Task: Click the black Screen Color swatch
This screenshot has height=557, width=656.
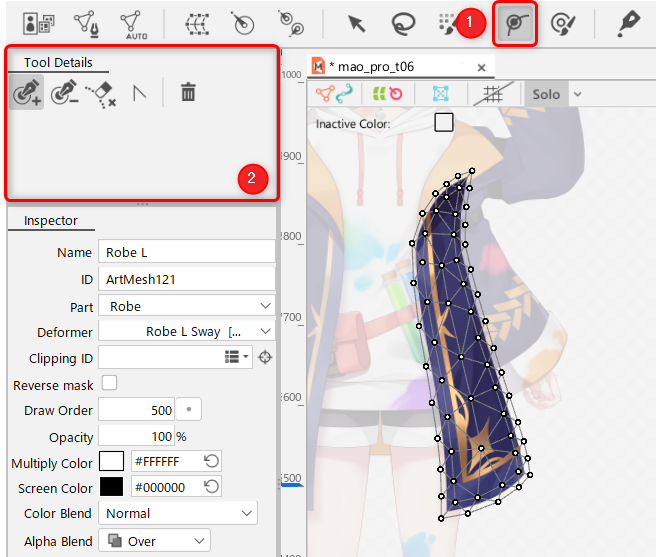Action: [x=111, y=488]
